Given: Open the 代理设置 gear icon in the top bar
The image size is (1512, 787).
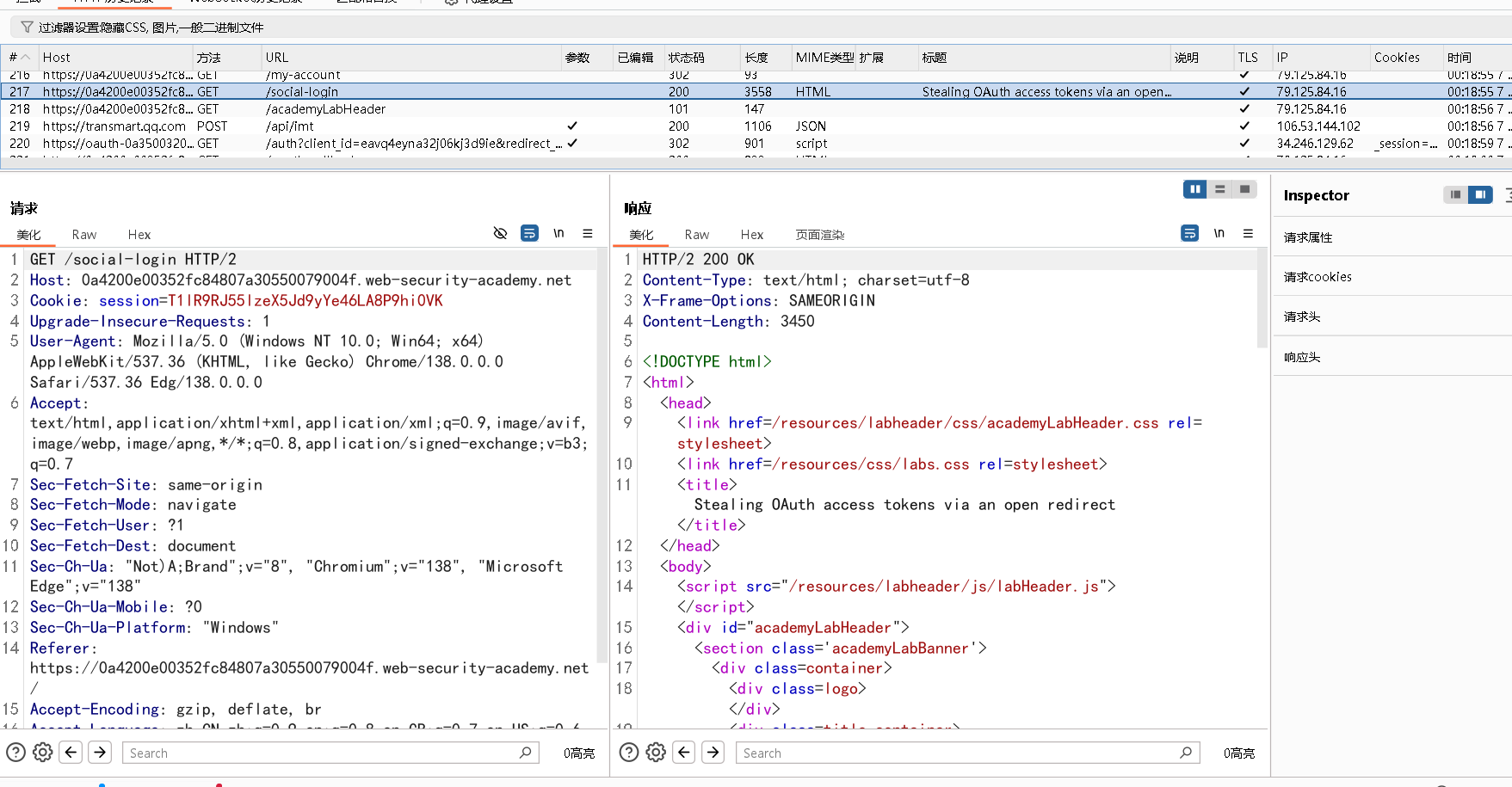Looking at the screenshot, I should click(x=451, y=3).
